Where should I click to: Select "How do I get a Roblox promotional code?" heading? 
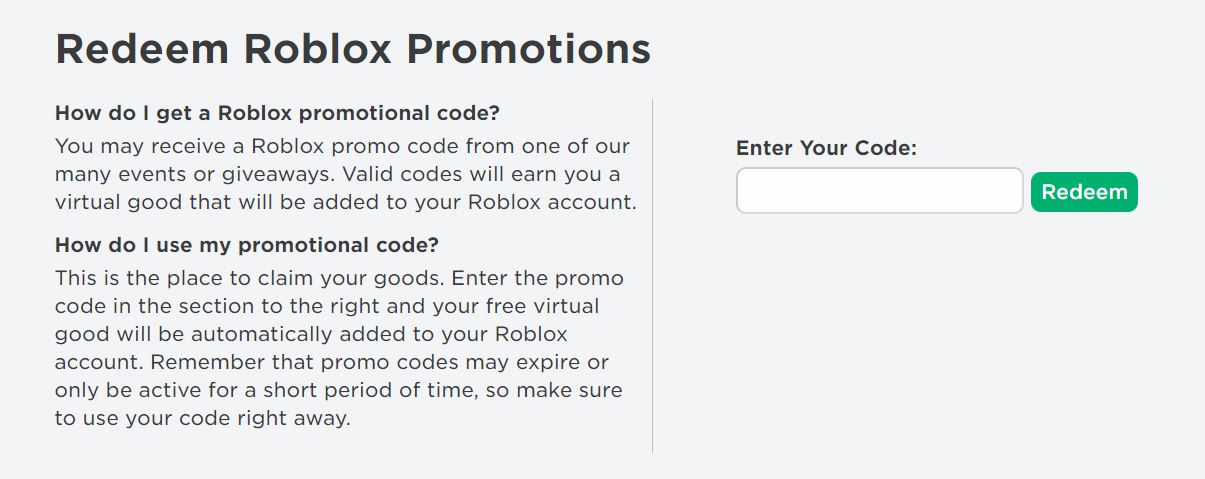pyautogui.click(x=277, y=112)
